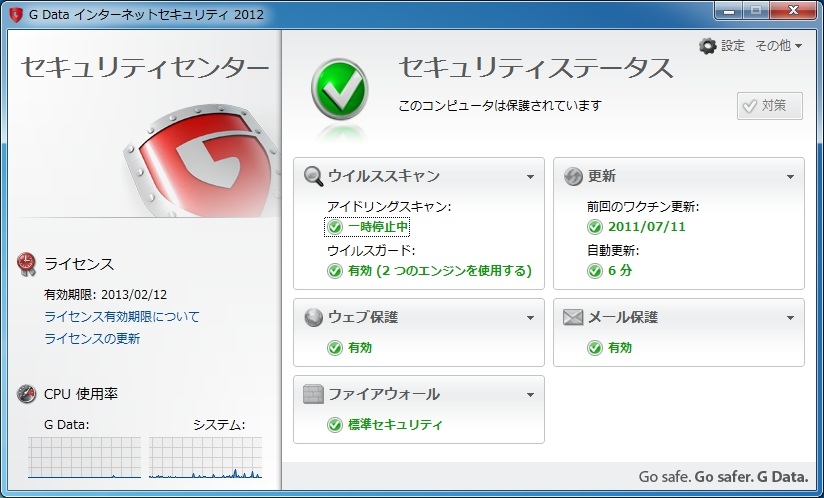This screenshot has height=498, width=824.
Task: Click the globe icon for 更新
Action: [573, 176]
